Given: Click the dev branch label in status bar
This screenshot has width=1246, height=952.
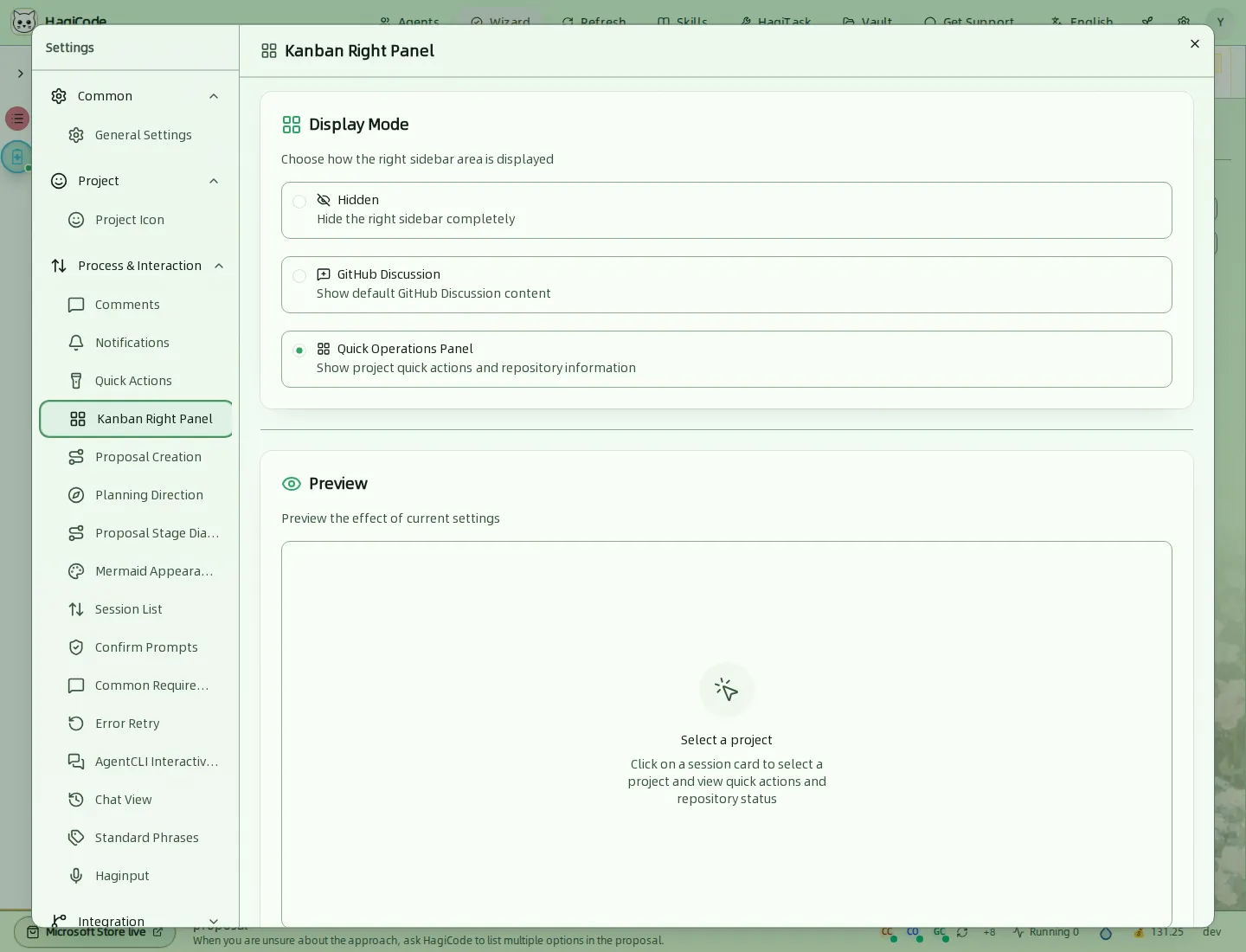Looking at the screenshot, I should [1211, 932].
